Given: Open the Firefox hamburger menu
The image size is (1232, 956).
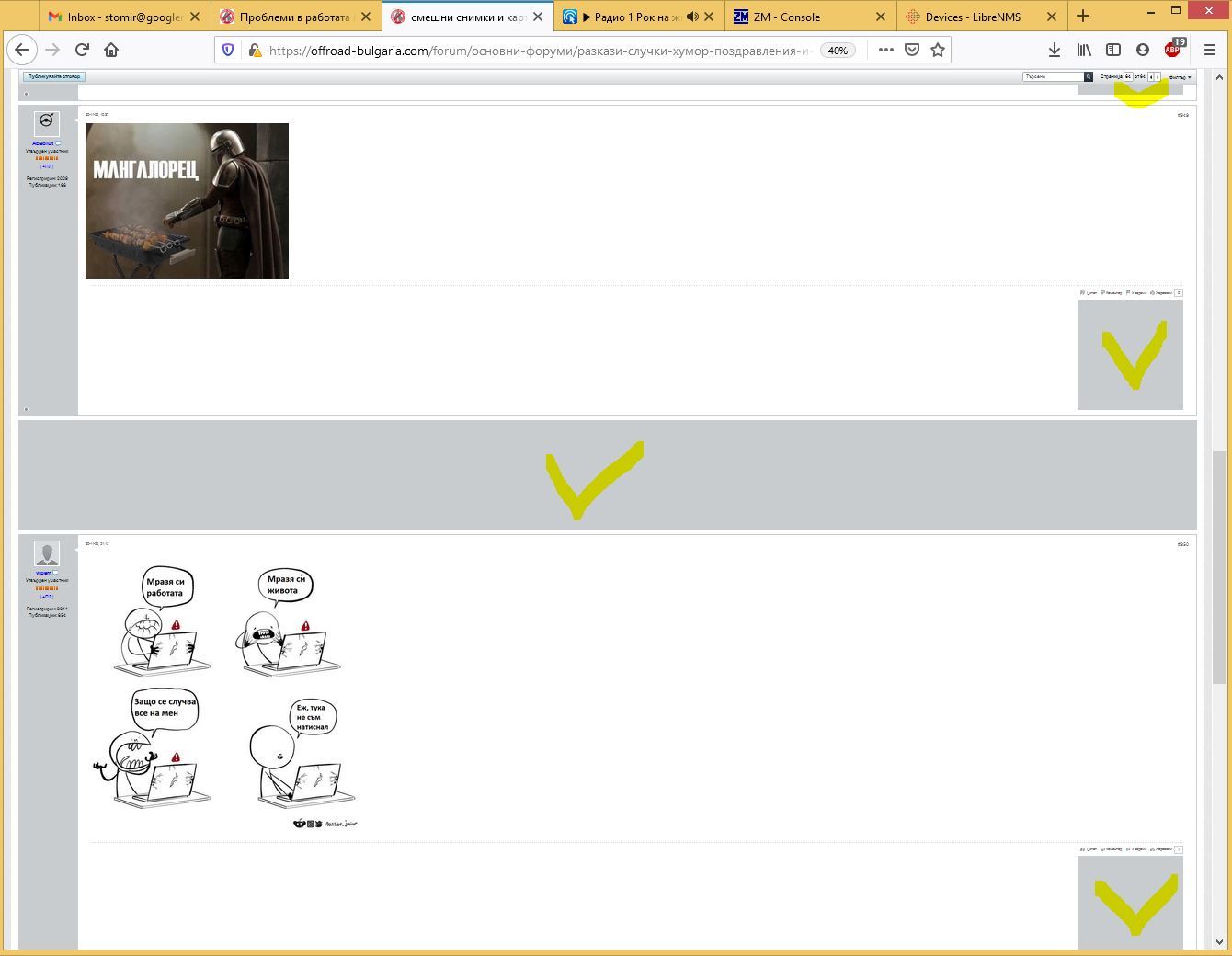Looking at the screenshot, I should [x=1210, y=50].
